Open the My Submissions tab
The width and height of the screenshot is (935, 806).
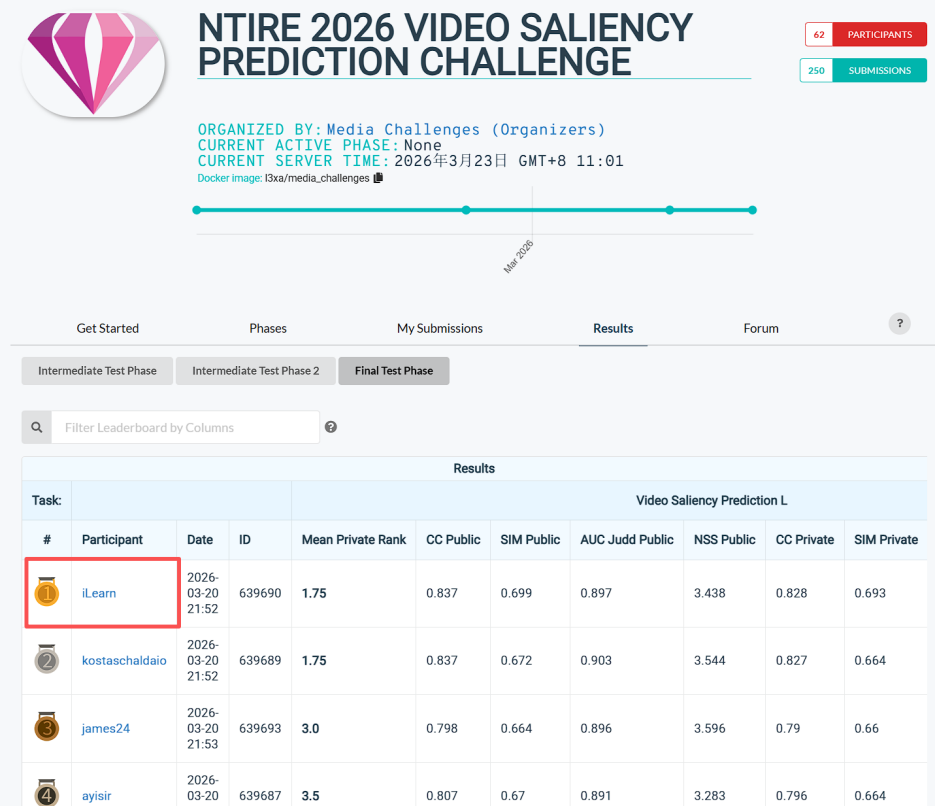[439, 328]
